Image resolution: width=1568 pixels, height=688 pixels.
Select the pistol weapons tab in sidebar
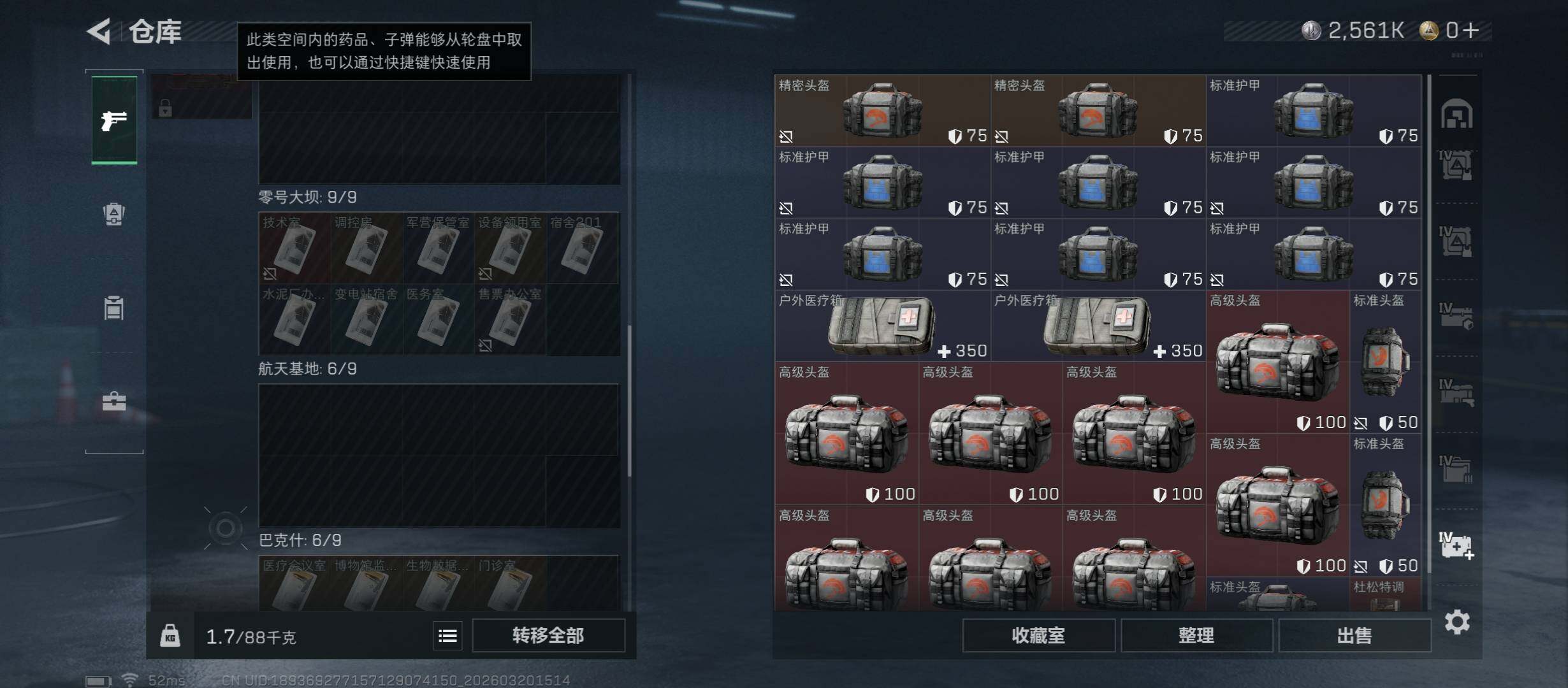click(114, 120)
